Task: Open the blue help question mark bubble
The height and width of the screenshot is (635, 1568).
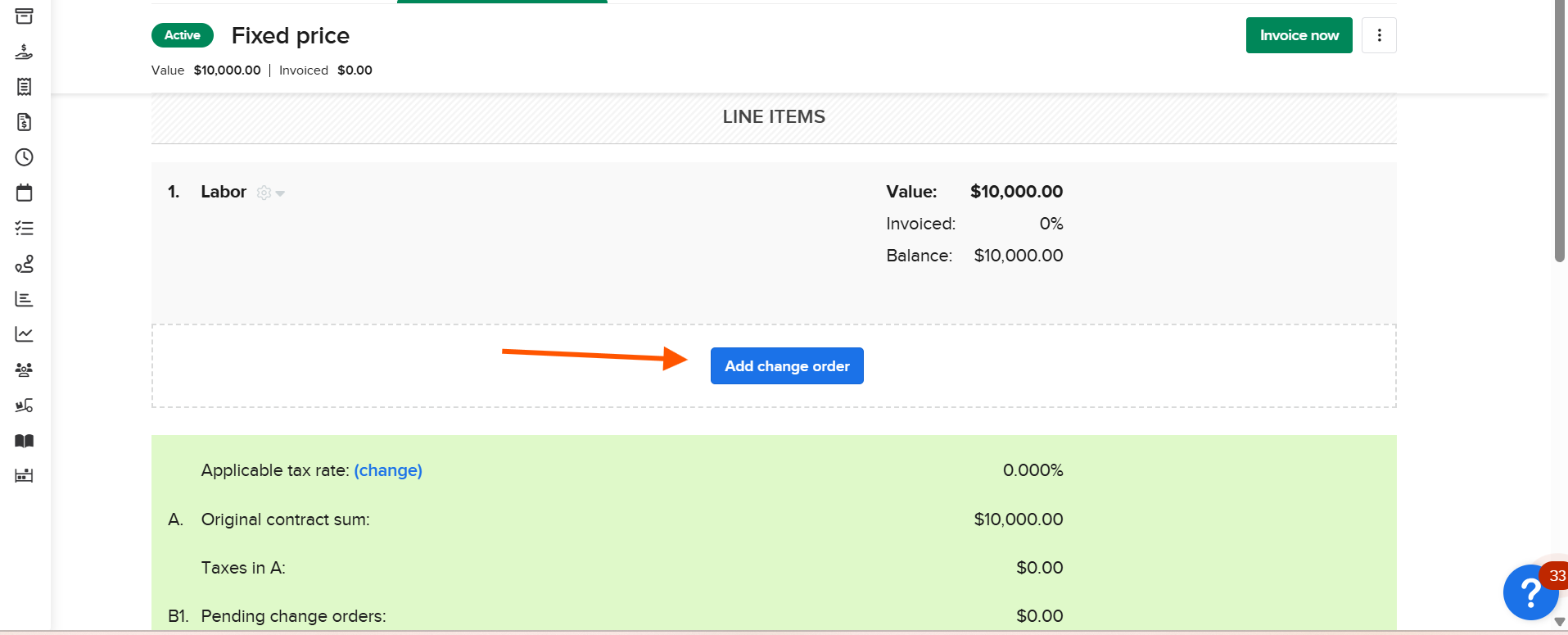Action: (1530, 592)
